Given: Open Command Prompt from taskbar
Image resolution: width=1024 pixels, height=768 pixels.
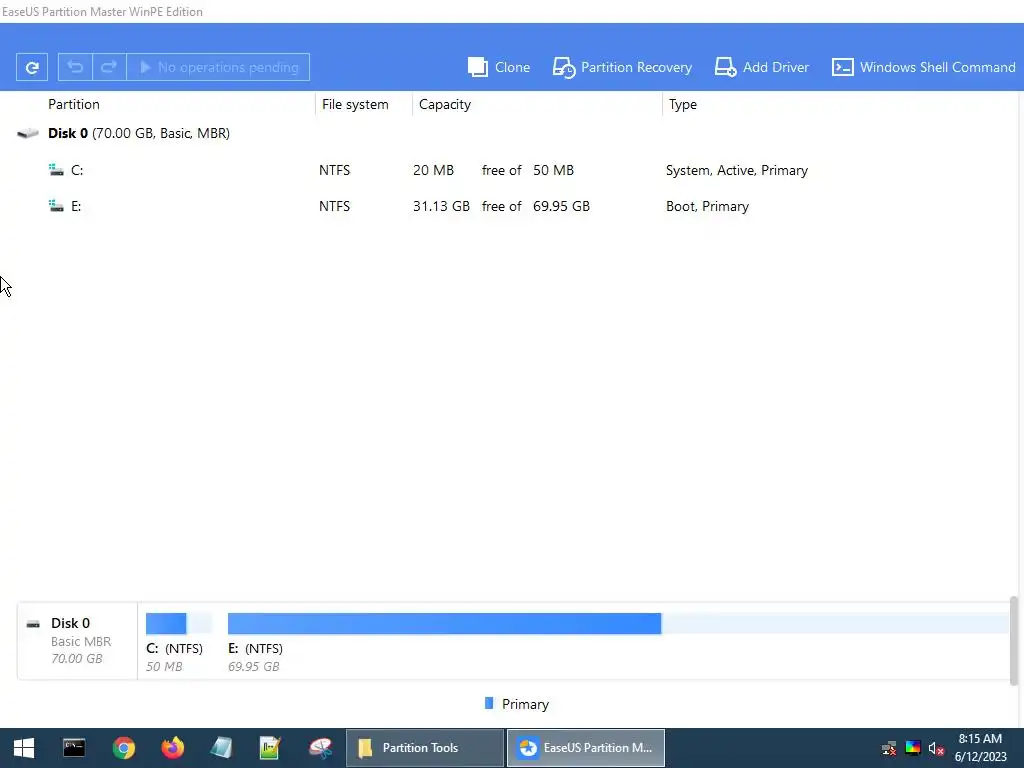Looking at the screenshot, I should pyautogui.click(x=74, y=748).
